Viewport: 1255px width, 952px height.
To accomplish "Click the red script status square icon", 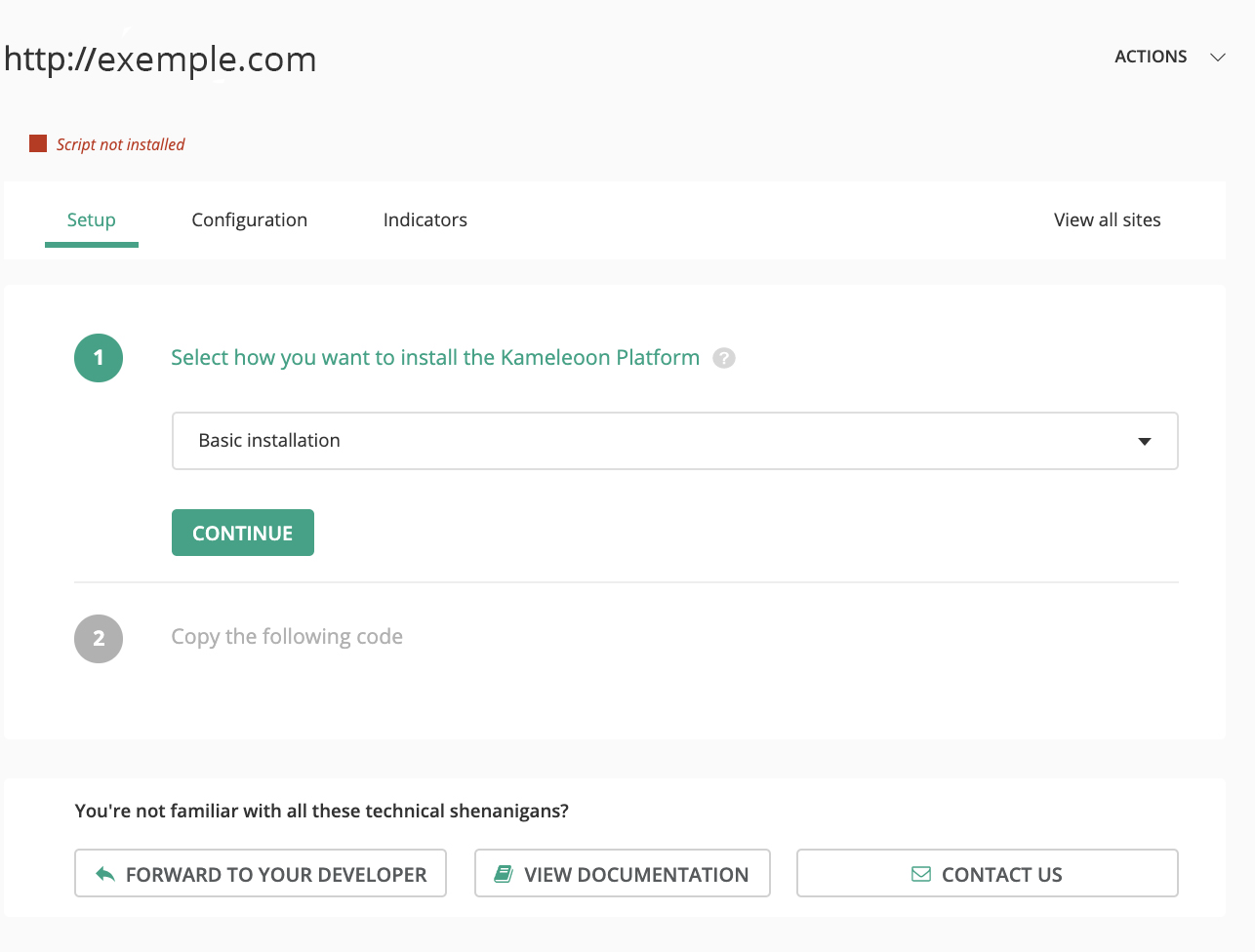I will (38, 143).
